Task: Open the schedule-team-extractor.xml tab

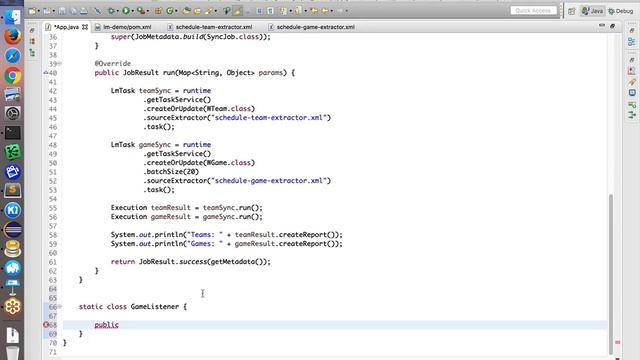Action: (x=213, y=27)
